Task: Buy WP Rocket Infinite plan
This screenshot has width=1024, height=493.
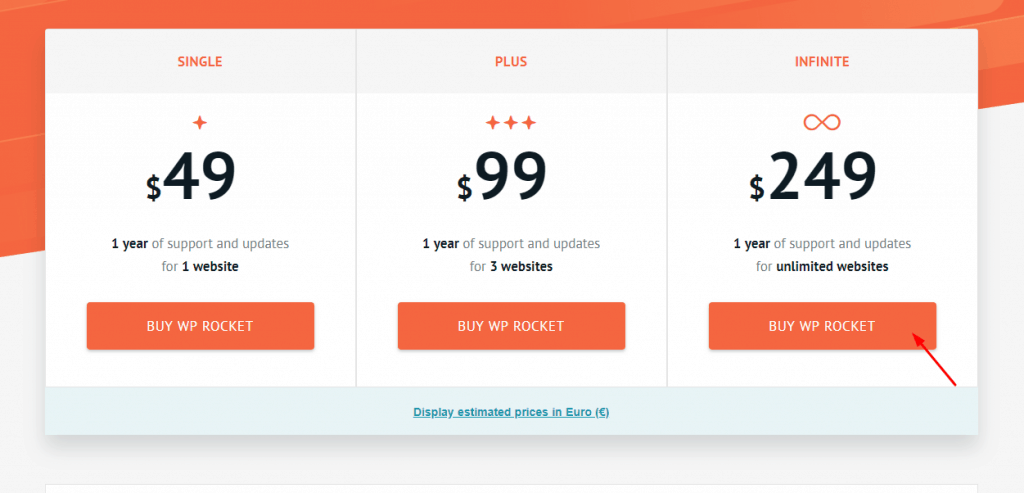Action: point(822,326)
